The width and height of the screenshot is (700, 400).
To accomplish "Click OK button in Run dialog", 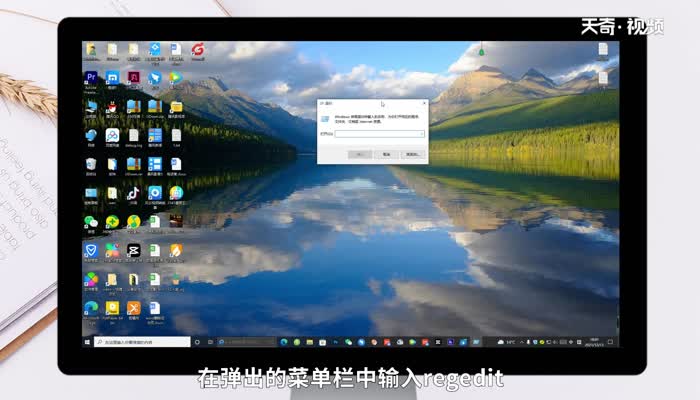I will coord(360,154).
